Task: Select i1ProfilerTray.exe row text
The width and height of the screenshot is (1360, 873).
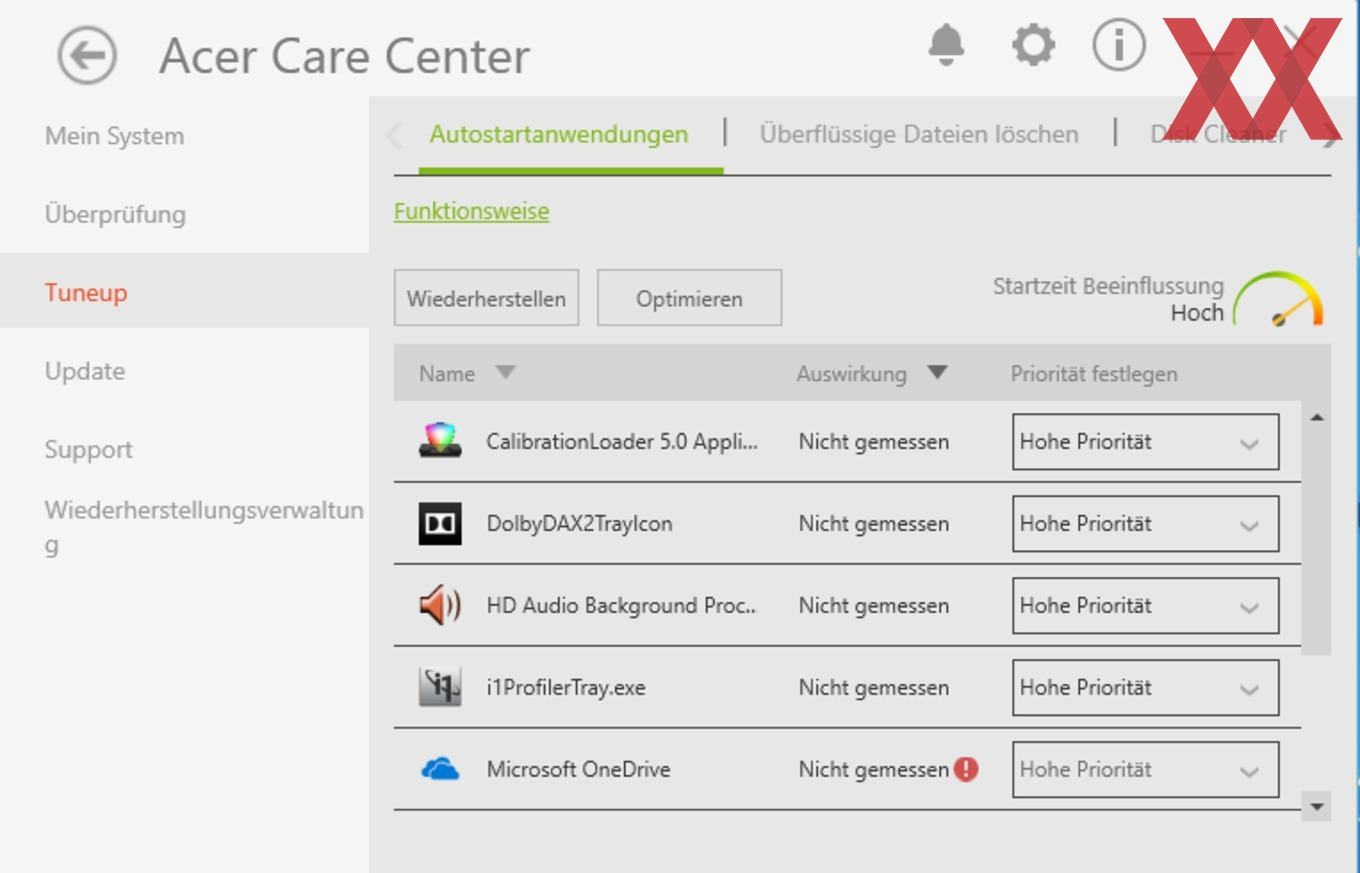Action: click(x=566, y=687)
